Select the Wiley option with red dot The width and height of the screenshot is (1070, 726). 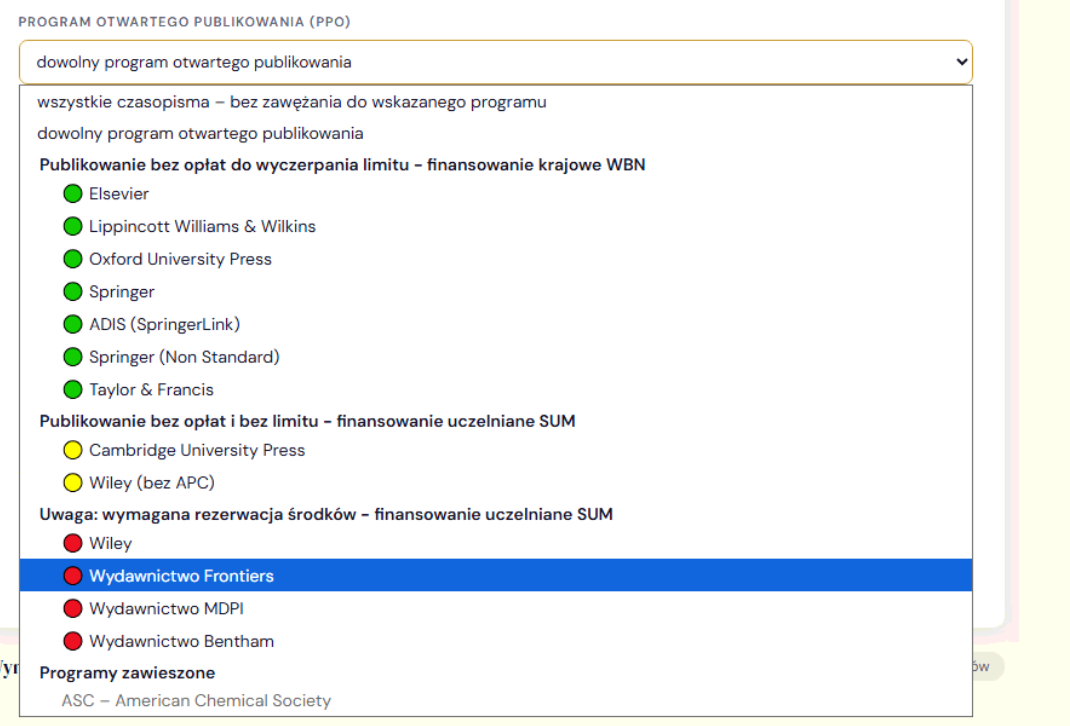[x=496, y=543]
